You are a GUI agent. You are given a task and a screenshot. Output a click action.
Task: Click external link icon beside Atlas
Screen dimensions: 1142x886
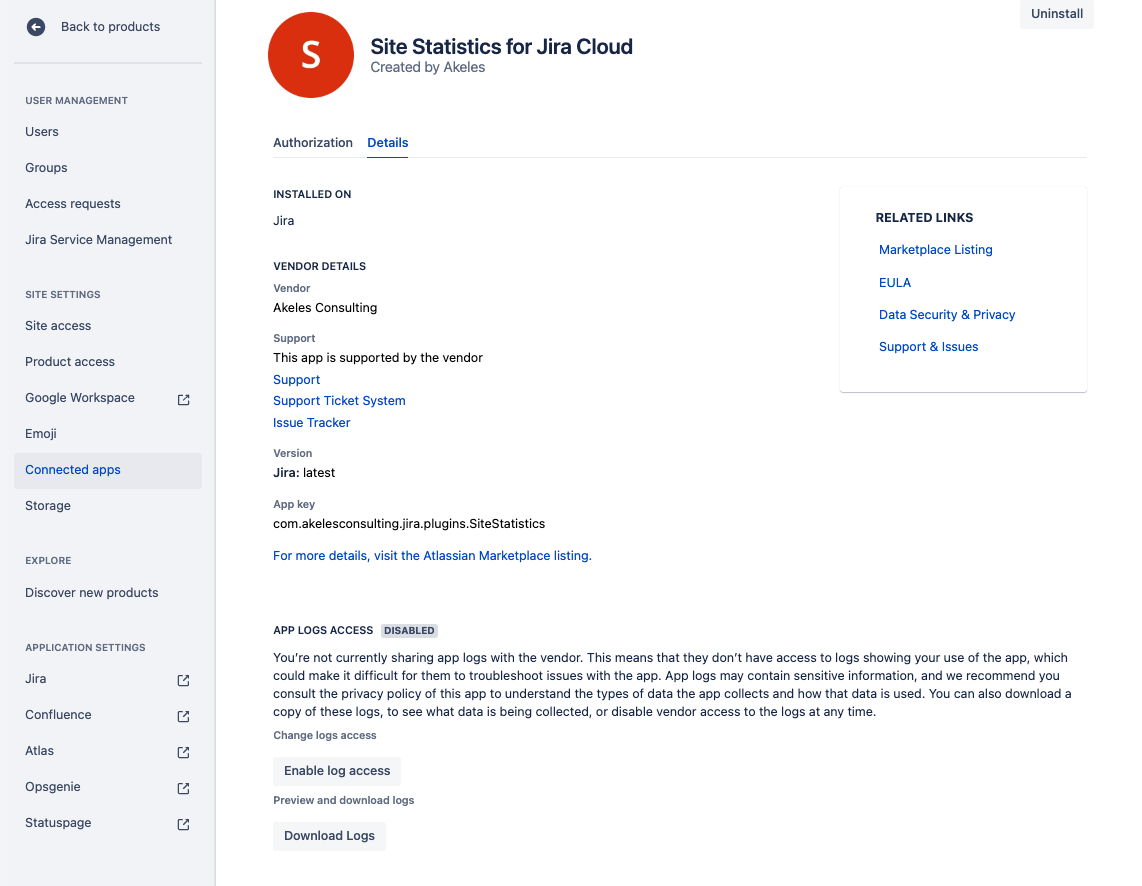pos(183,752)
